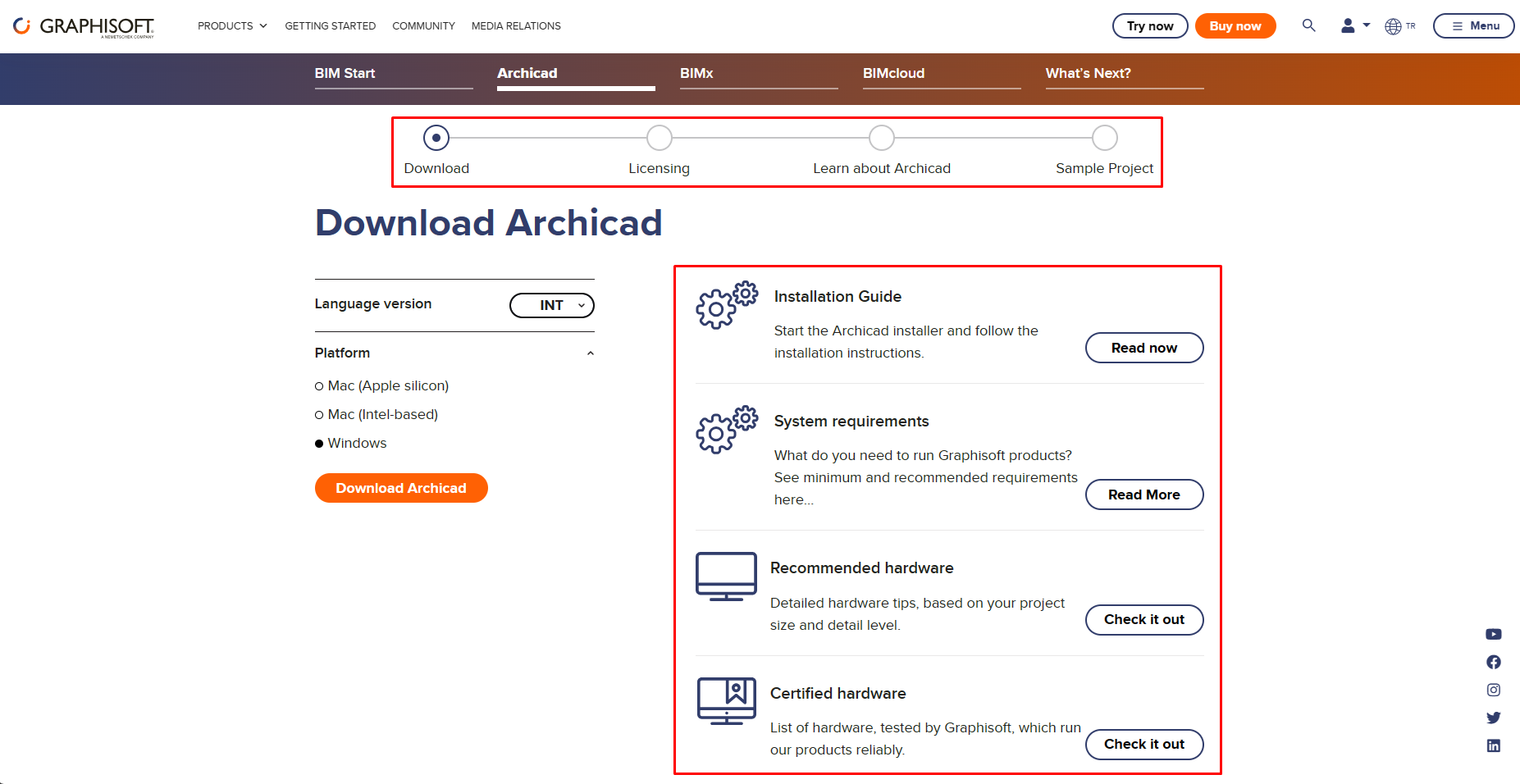1520x784 pixels.
Task: Click the orange Download Archicad button
Action: coord(401,488)
